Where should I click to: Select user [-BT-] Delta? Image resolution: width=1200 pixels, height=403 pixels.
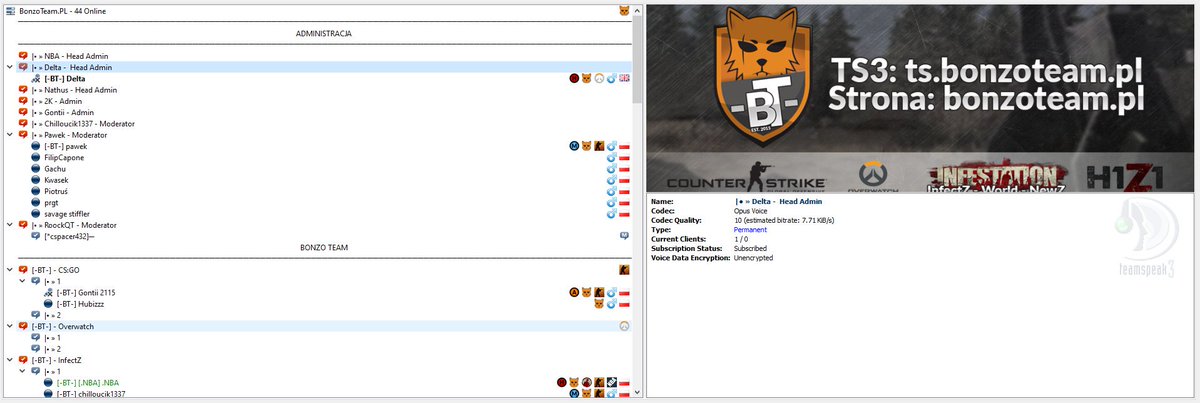click(x=65, y=79)
